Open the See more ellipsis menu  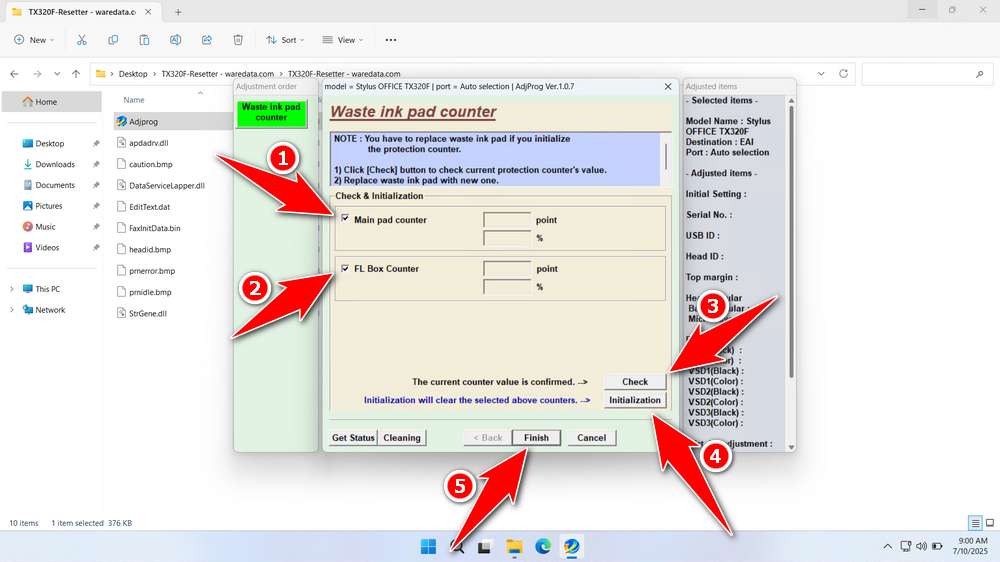coord(391,40)
